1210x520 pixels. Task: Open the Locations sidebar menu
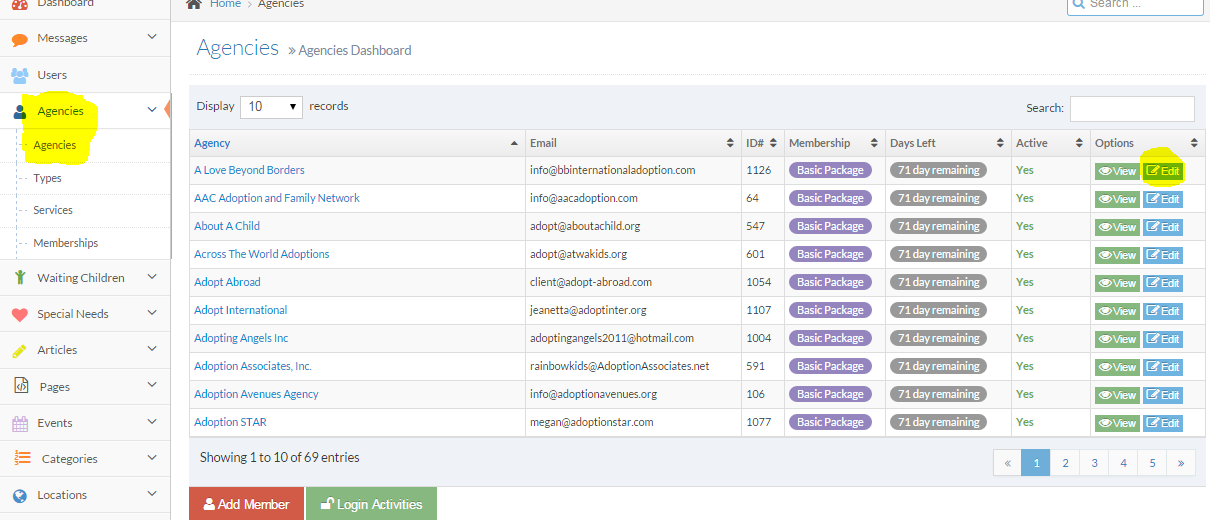pyautogui.click(x=85, y=495)
